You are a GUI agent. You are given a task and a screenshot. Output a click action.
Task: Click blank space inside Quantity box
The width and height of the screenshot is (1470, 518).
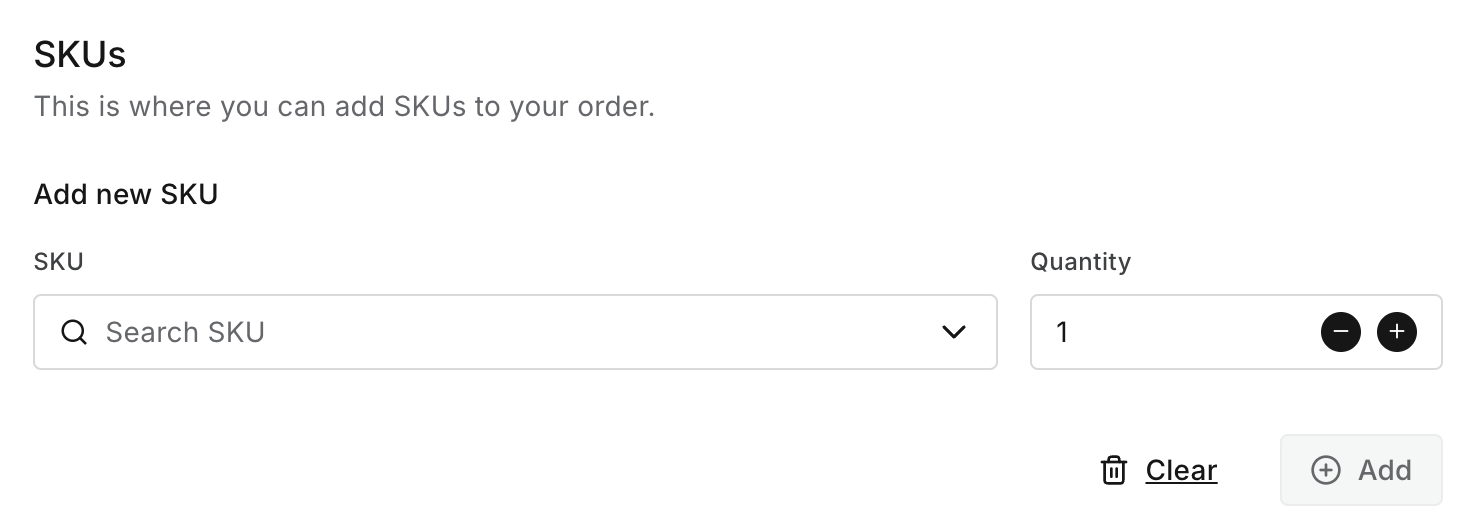click(1200, 332)
